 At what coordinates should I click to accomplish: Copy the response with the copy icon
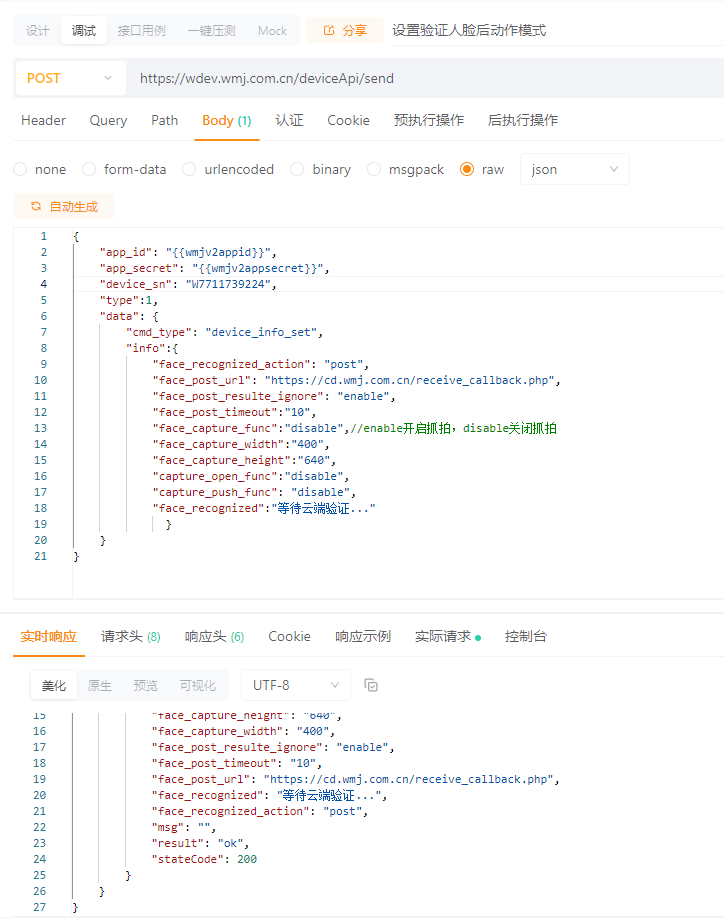[371, 685]
